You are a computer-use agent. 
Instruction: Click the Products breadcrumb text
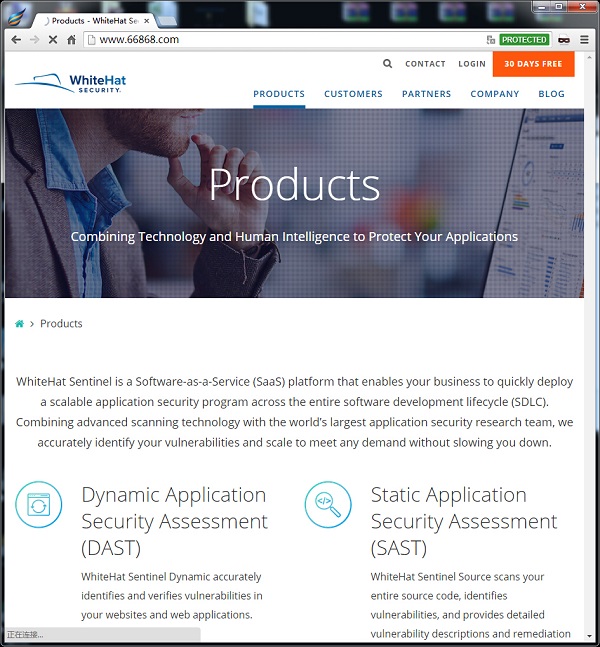click(x=61, y=324)
